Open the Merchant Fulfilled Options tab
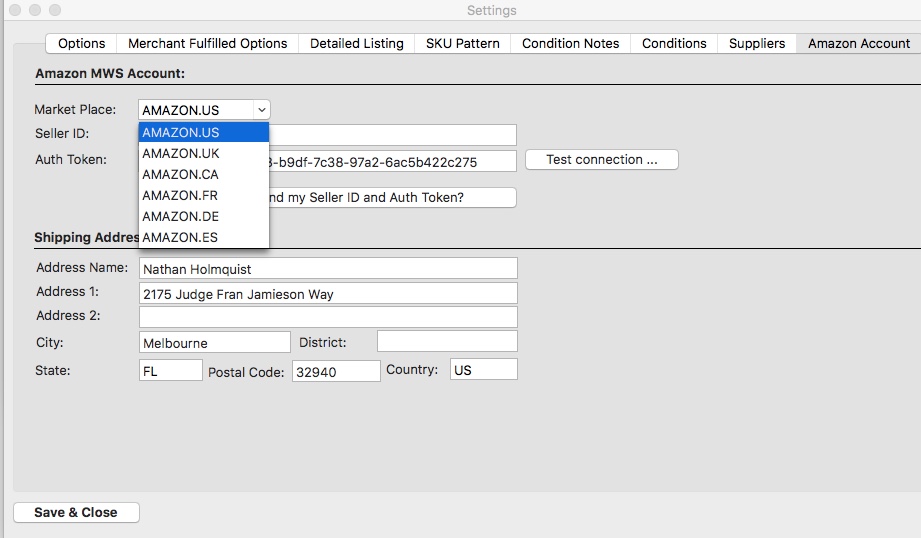The width and height of the screenshot is (921, 538). [207, 43]
